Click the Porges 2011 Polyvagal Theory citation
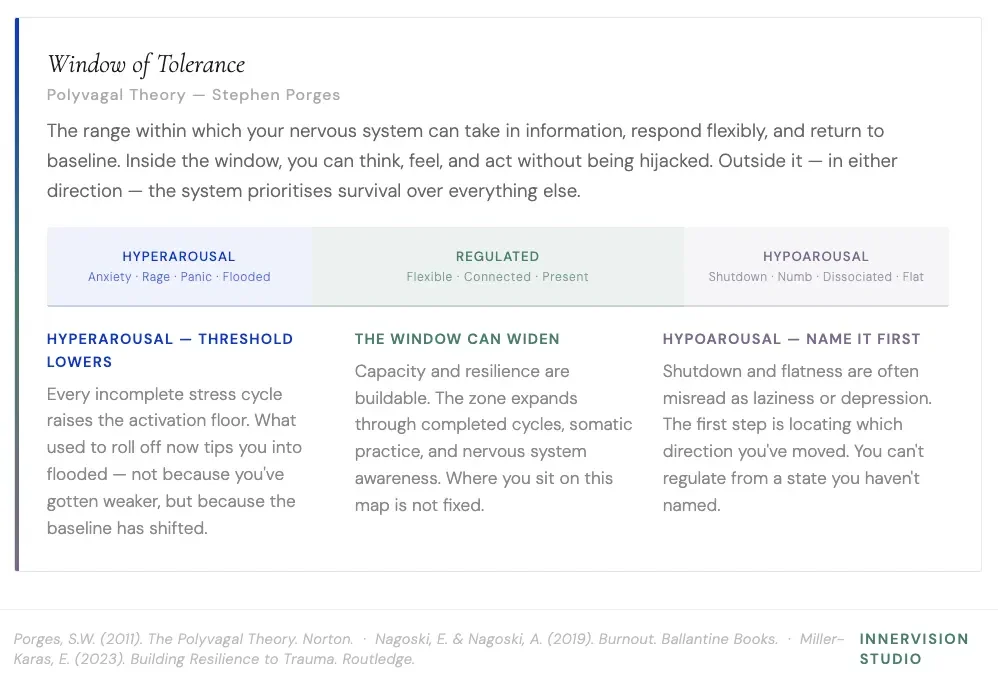 183,639
